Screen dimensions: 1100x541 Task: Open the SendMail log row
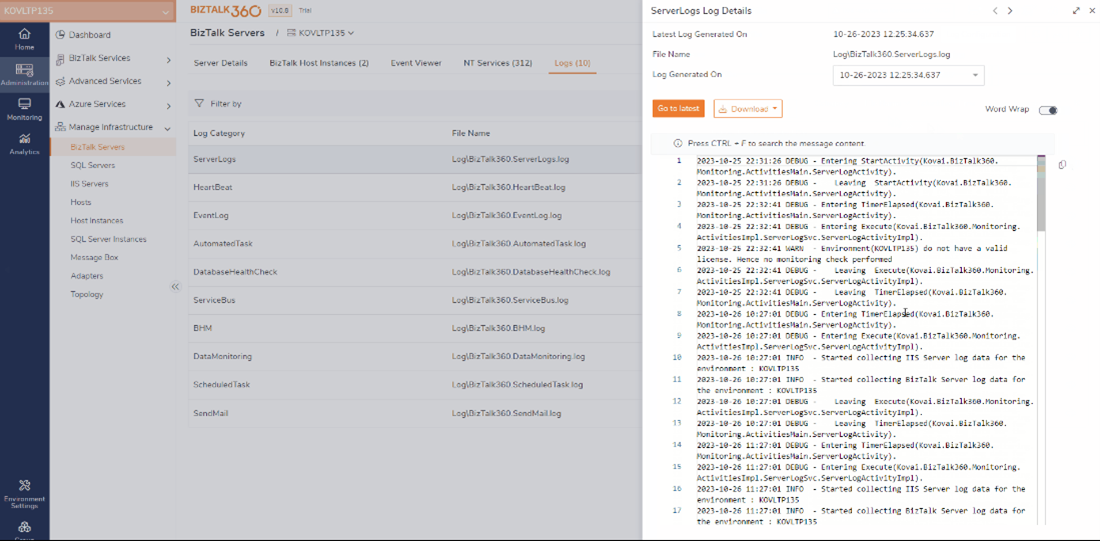coord(415,413)
